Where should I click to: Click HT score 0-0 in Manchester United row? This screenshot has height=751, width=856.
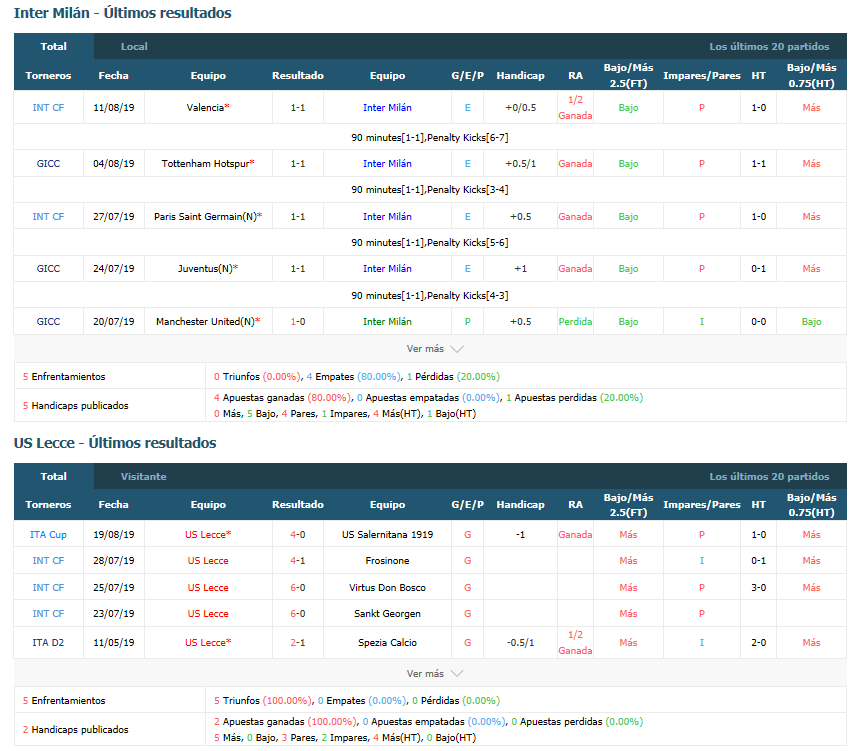[x=758, y=321]
